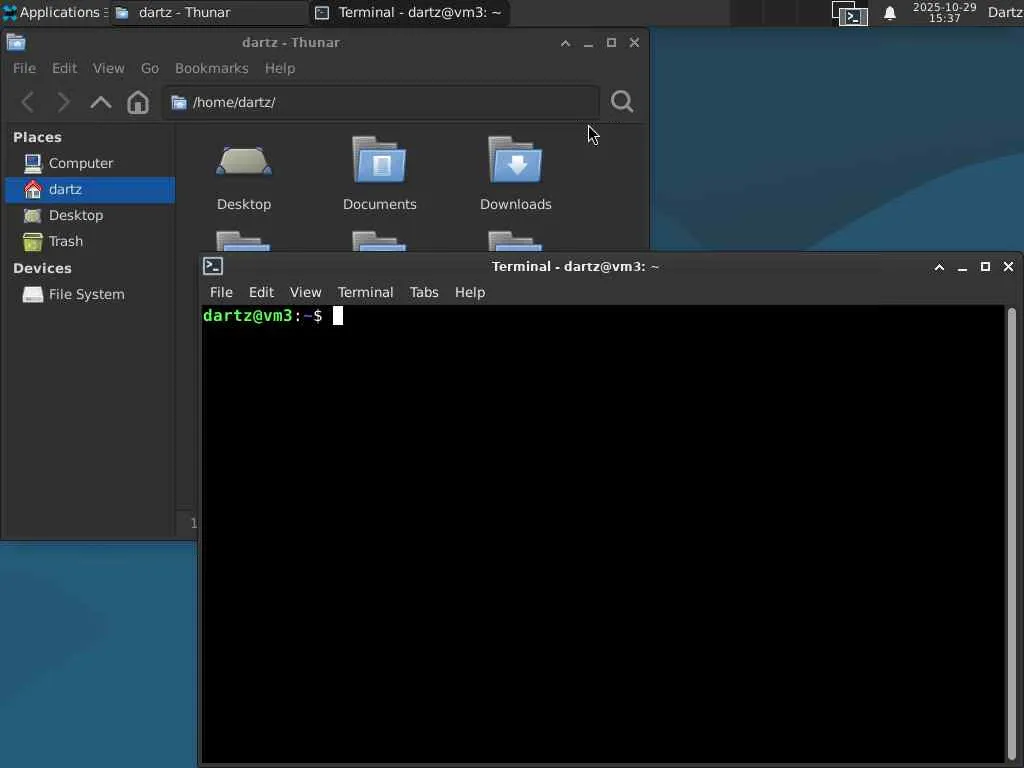The width and height of the screenshot is (1024, 768).
Task: Close the Terminal window
Action: (x=1008, y=266)
